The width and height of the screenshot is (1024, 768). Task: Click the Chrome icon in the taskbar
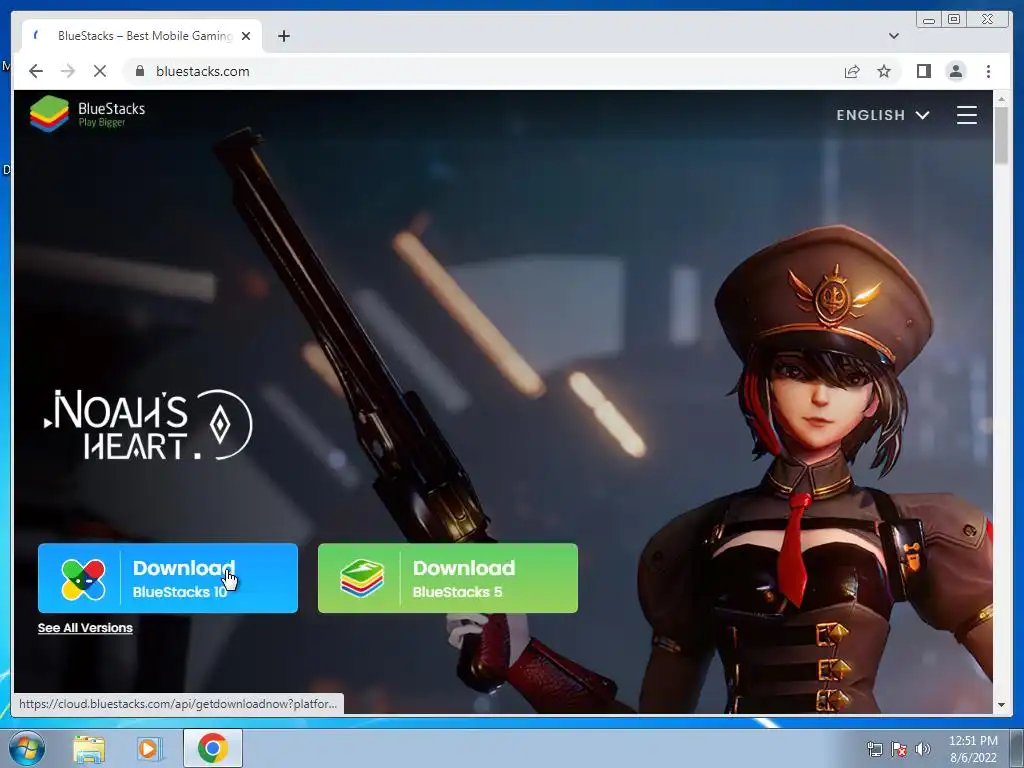[213, 748]
